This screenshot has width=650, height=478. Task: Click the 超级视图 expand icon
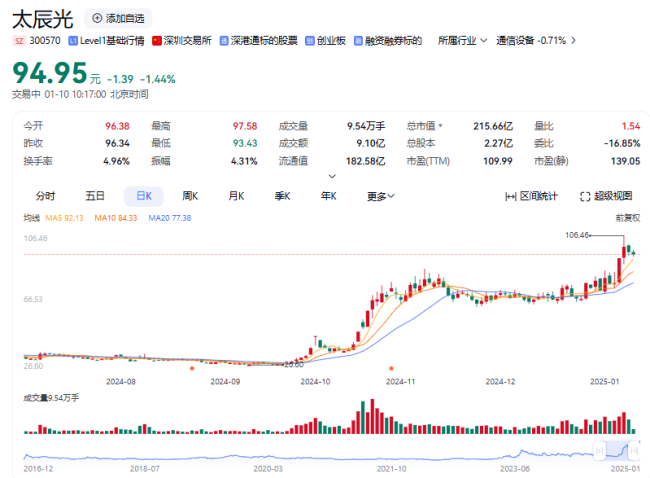[585, 197]
